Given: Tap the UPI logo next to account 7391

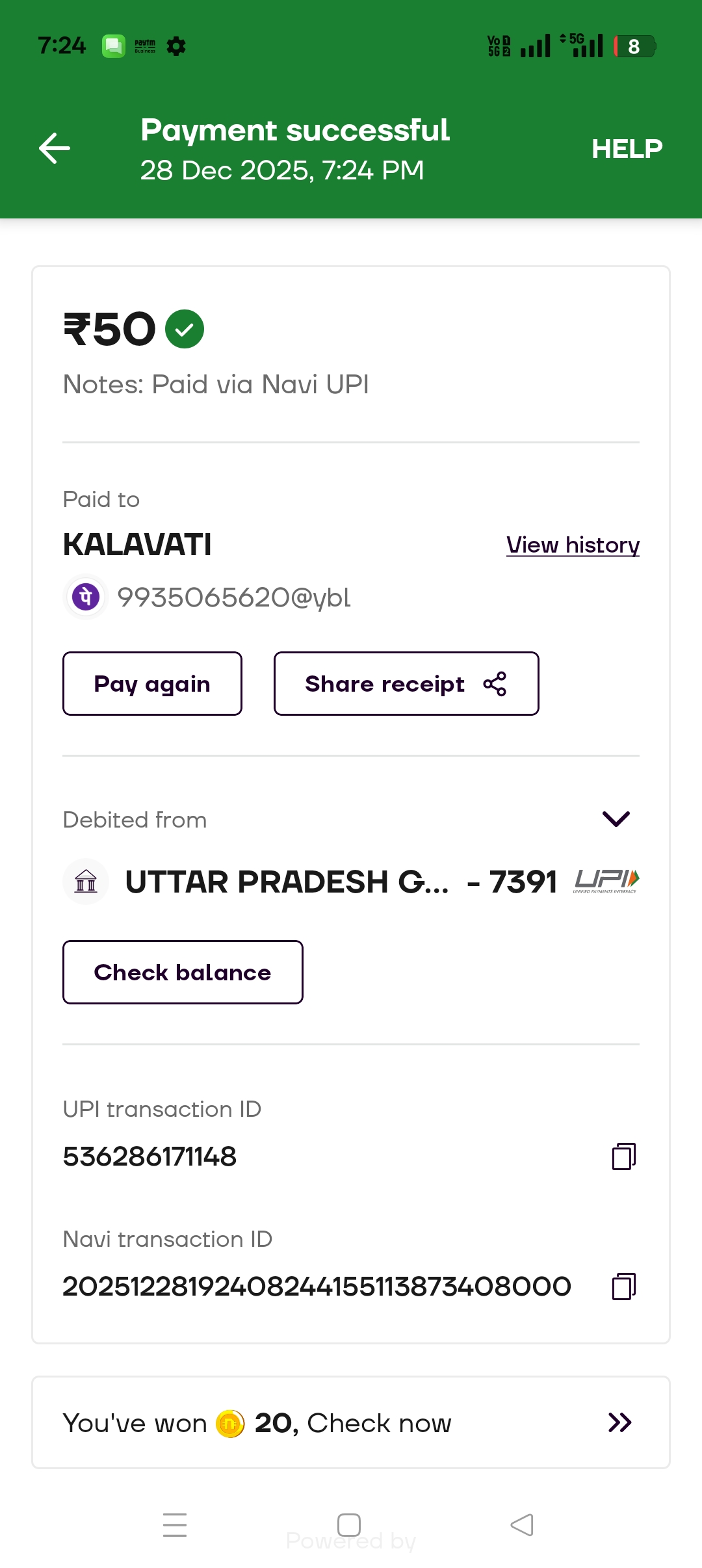Looking at the screenshot, I should pos(606,882).
